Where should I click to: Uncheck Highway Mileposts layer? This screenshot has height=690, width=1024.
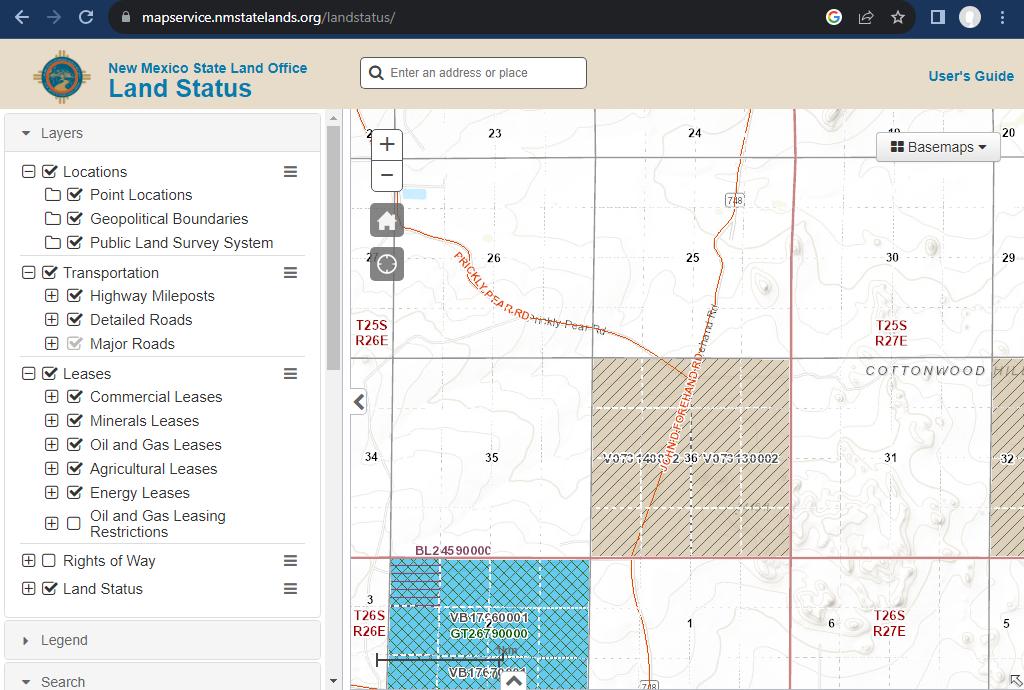pyautogui.click(x=74, y=296)
